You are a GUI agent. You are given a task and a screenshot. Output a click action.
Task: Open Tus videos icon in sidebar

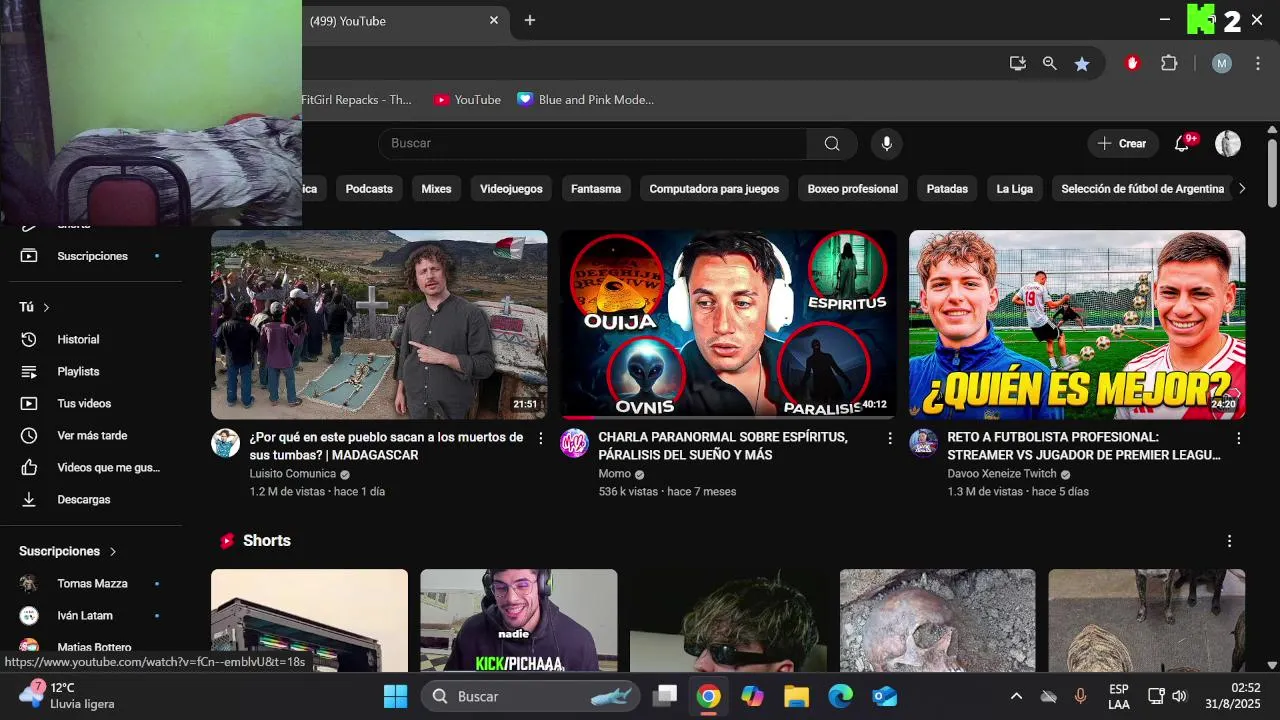coord(29,403)
